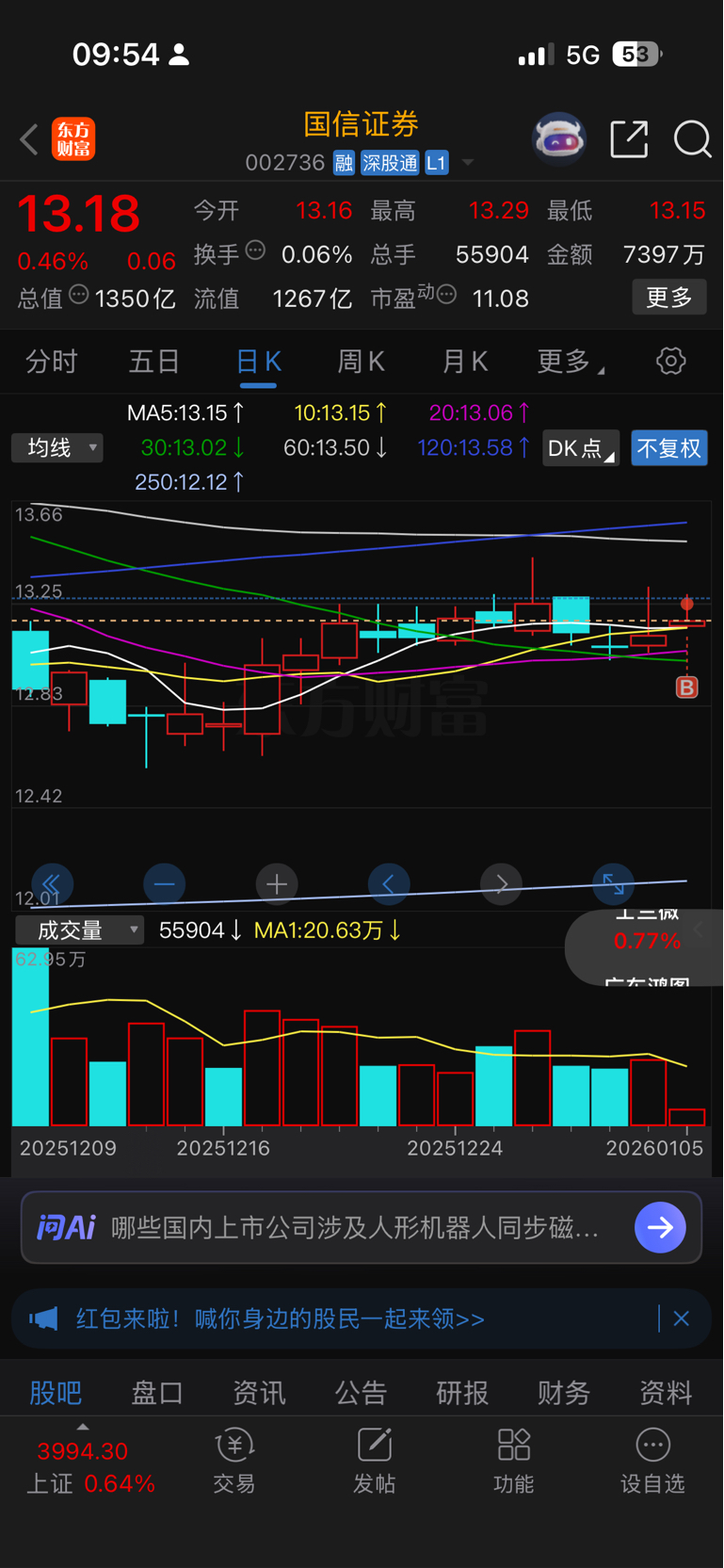Open the 财务 tab

pyautogui.click(x=564, y=1393)
